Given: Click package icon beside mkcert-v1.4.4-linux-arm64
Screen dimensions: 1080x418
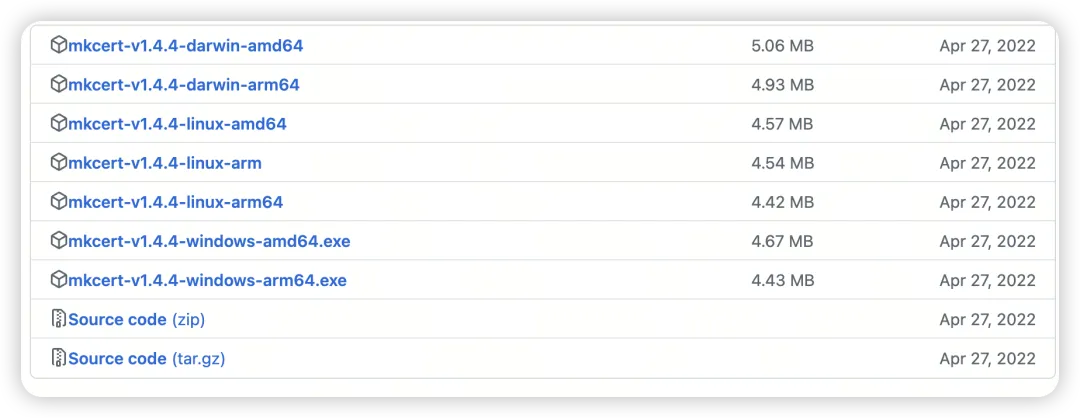Looking at the screenshot, I should pyautogui.click(x=59, y=201).
